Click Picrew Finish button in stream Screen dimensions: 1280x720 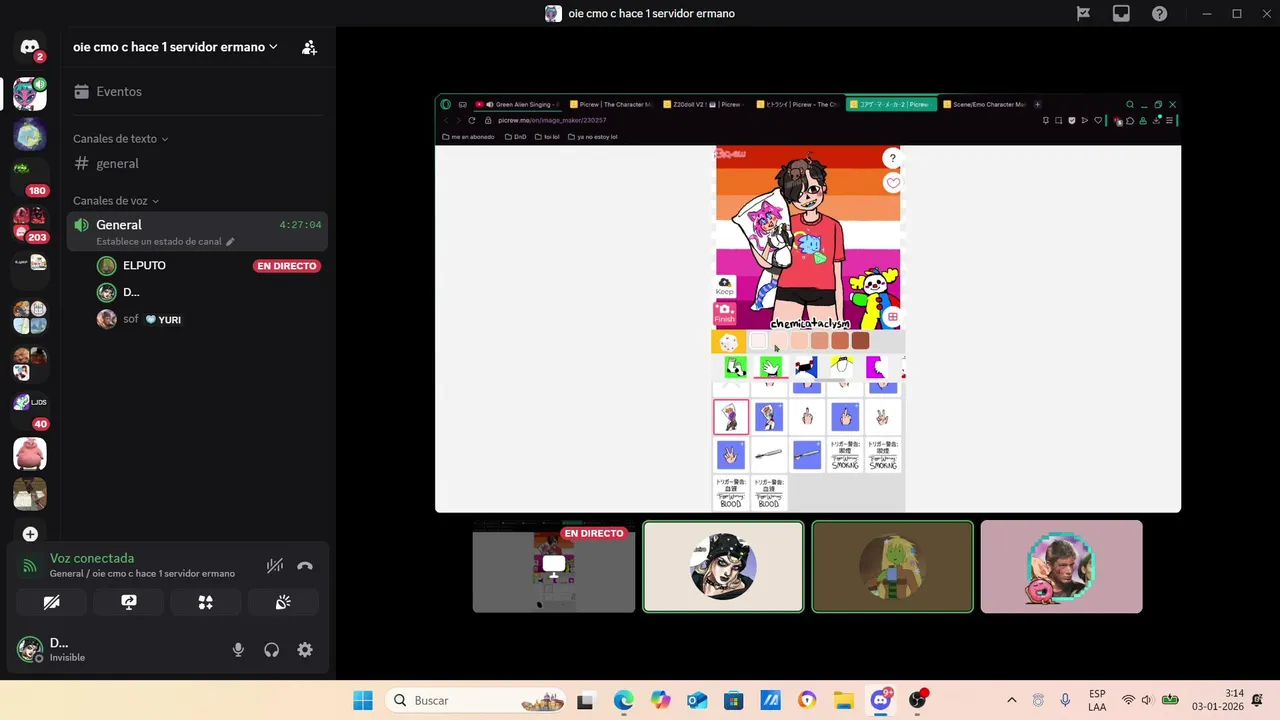pos(724,314)
